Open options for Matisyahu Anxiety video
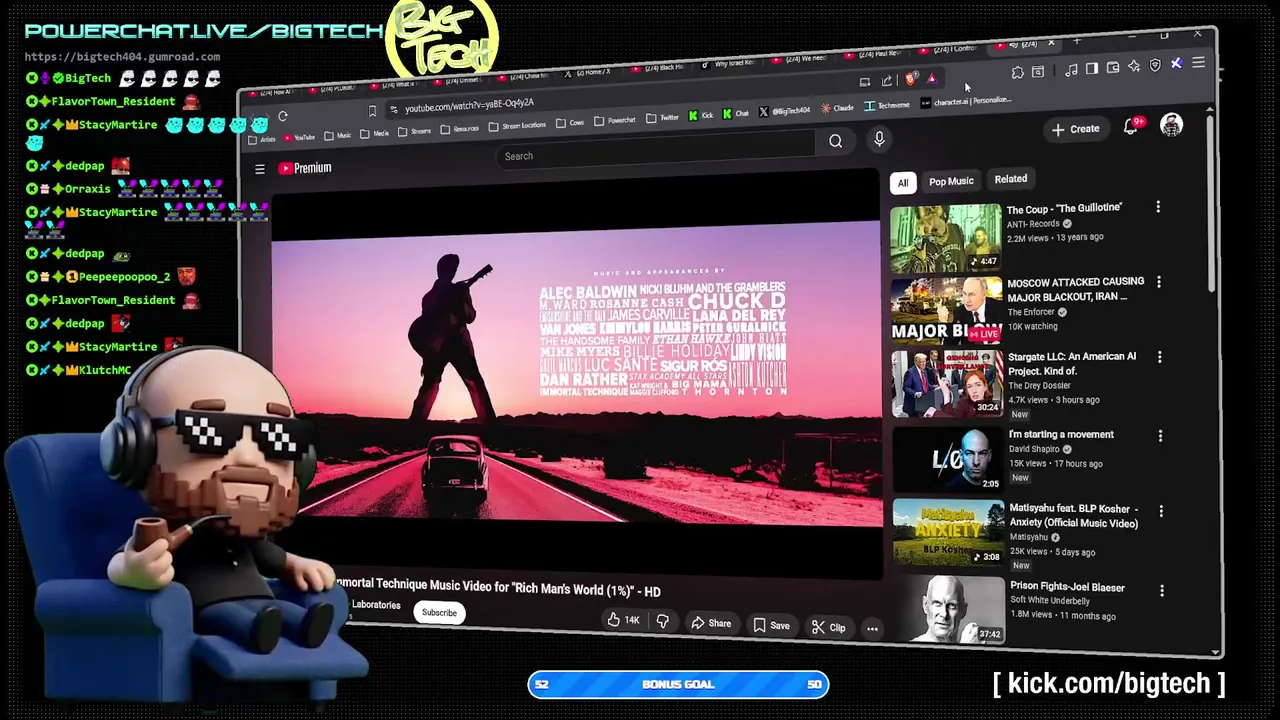1280x720 pixels. click(x=1161, y=511)
